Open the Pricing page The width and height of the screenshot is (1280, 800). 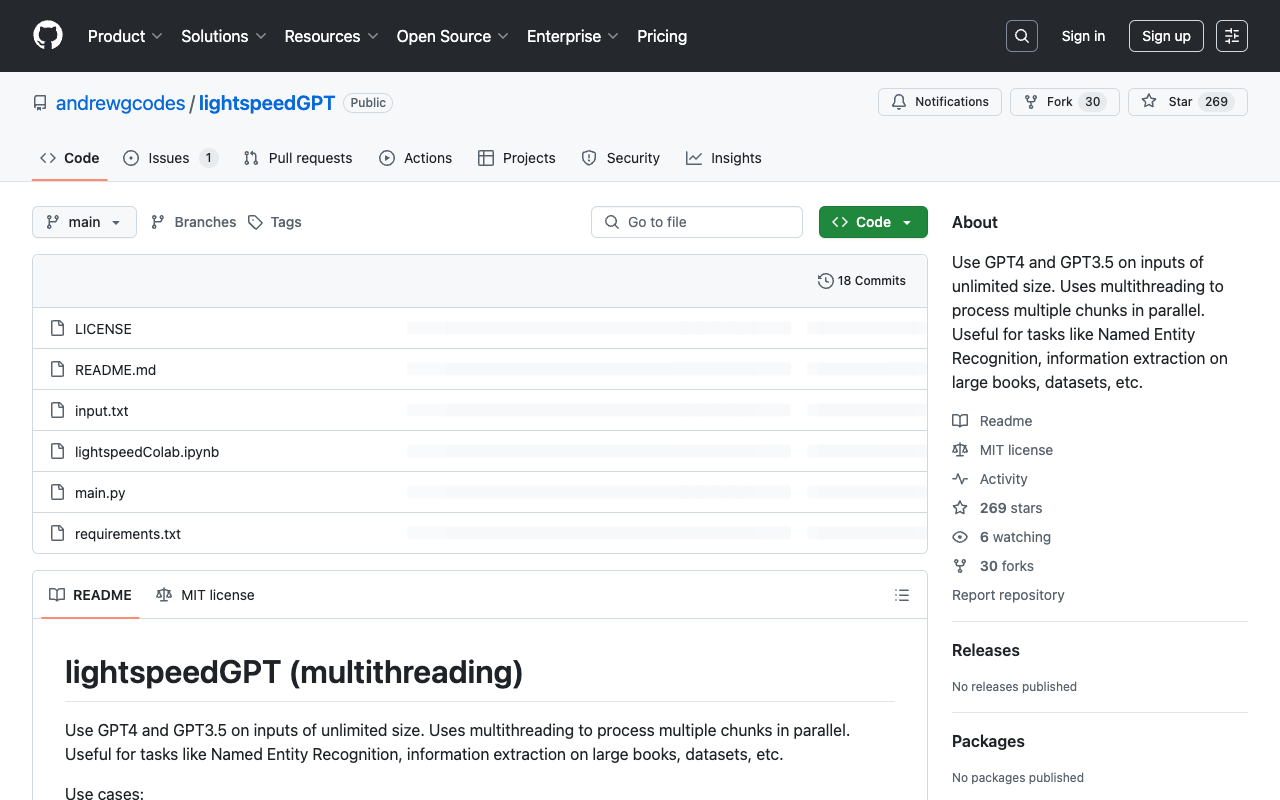click(662, 36)
